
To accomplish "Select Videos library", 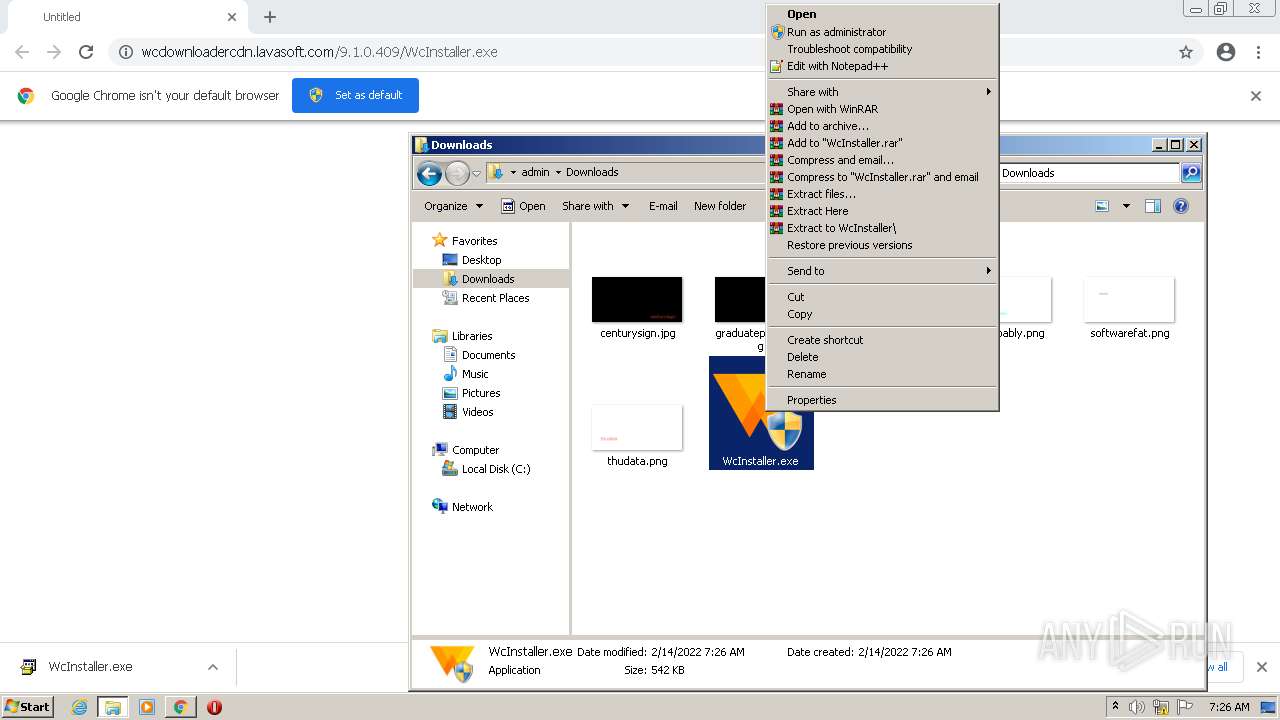I will (477, 412).
